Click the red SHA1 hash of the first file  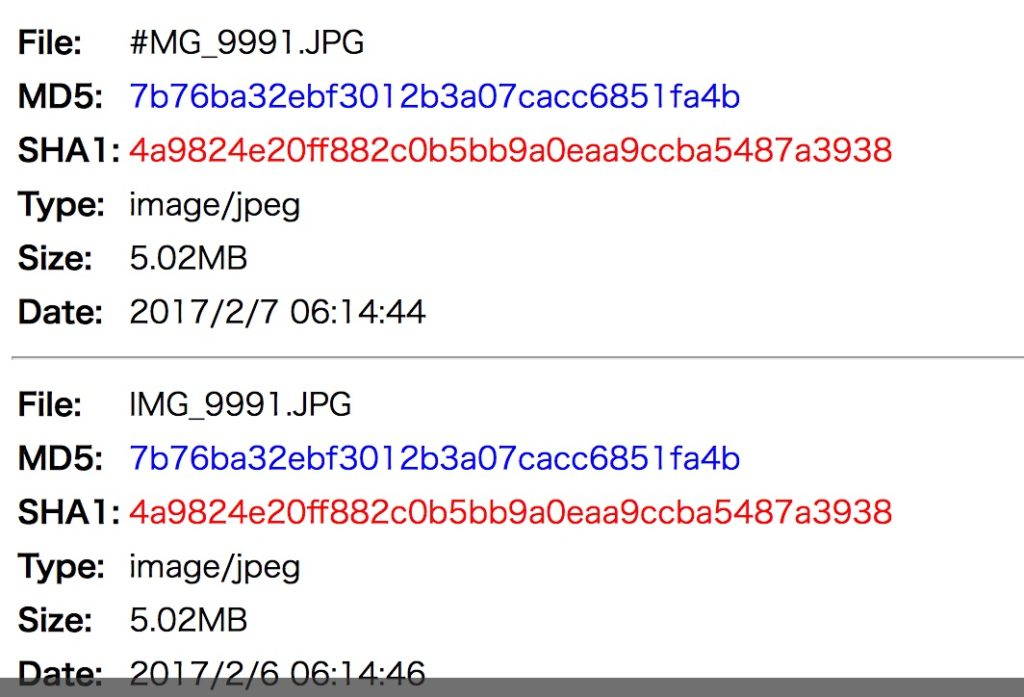[x=511, y=150]
